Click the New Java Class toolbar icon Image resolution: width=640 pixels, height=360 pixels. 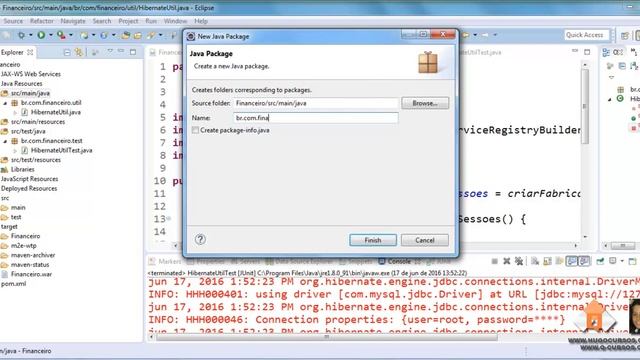104,36
